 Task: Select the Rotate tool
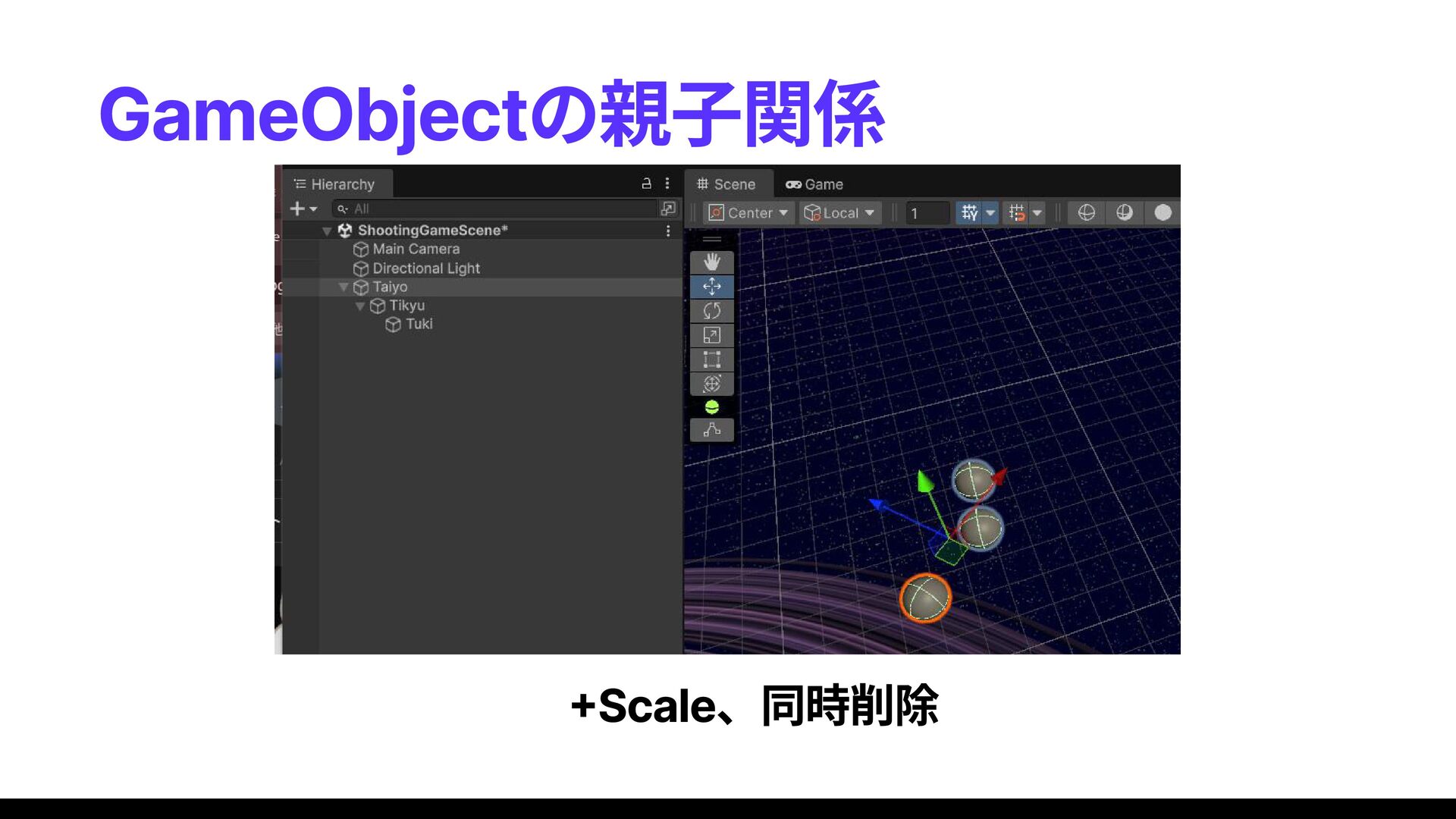[711, 311]
